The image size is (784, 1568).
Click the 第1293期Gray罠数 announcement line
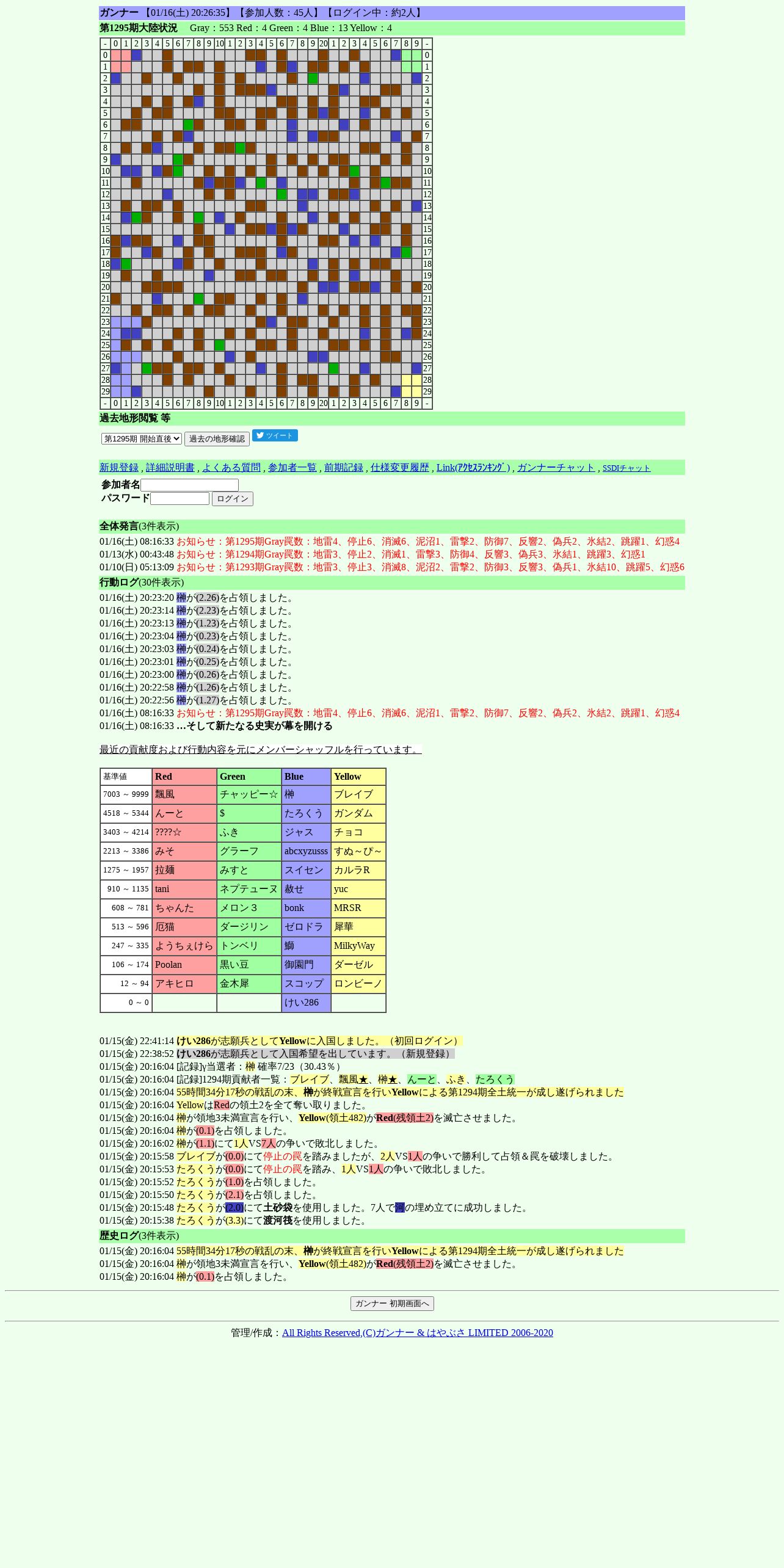coord(392,567)
